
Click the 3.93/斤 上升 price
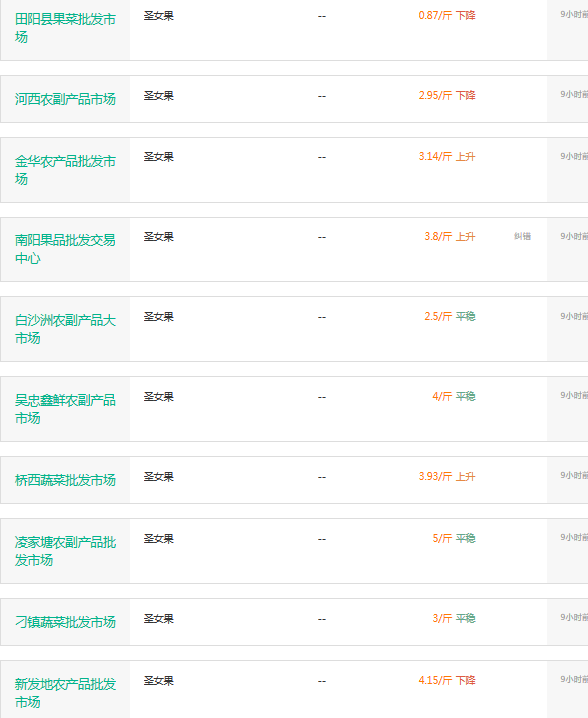pos(447,477)
